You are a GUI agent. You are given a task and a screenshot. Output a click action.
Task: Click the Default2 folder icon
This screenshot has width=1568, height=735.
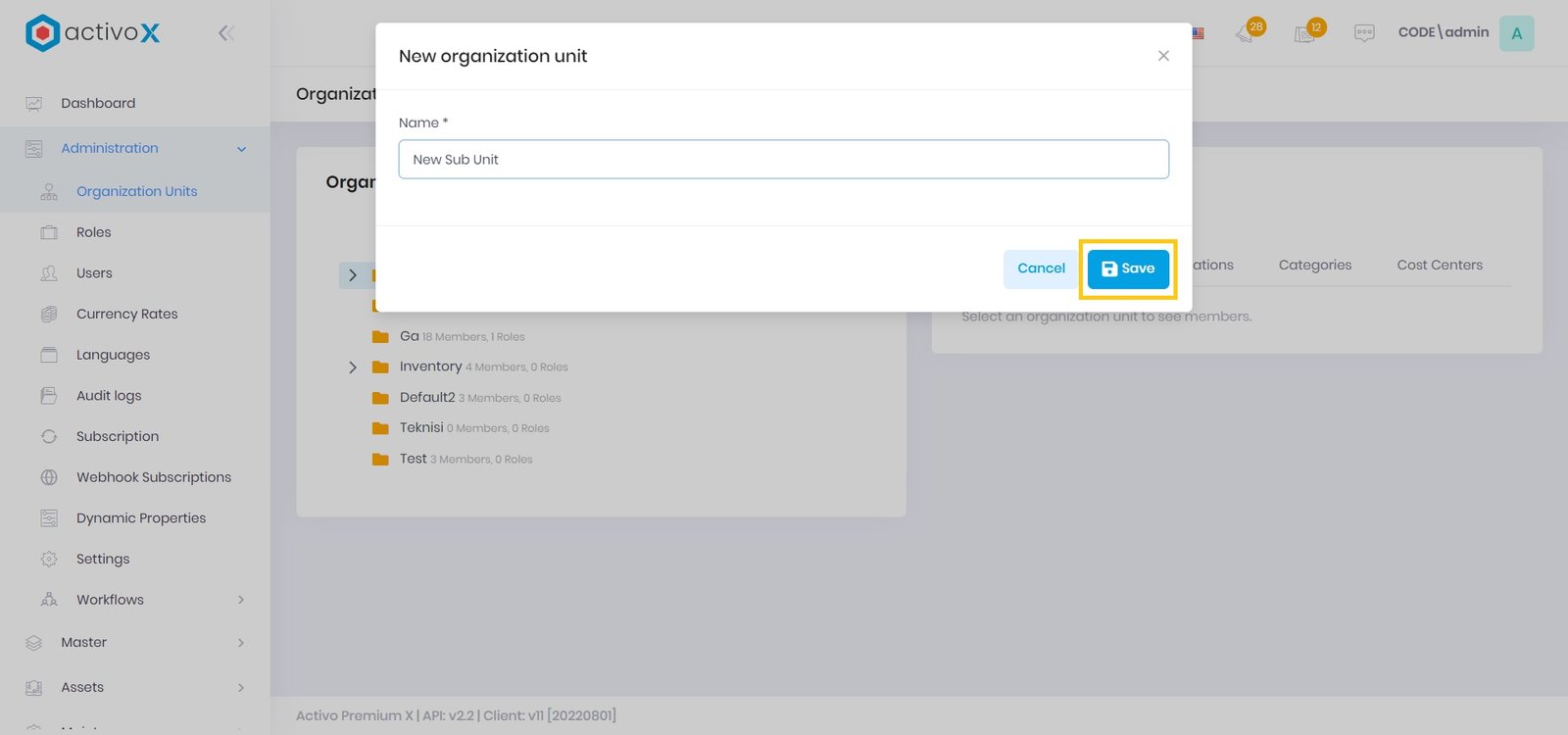click(380, 398)
